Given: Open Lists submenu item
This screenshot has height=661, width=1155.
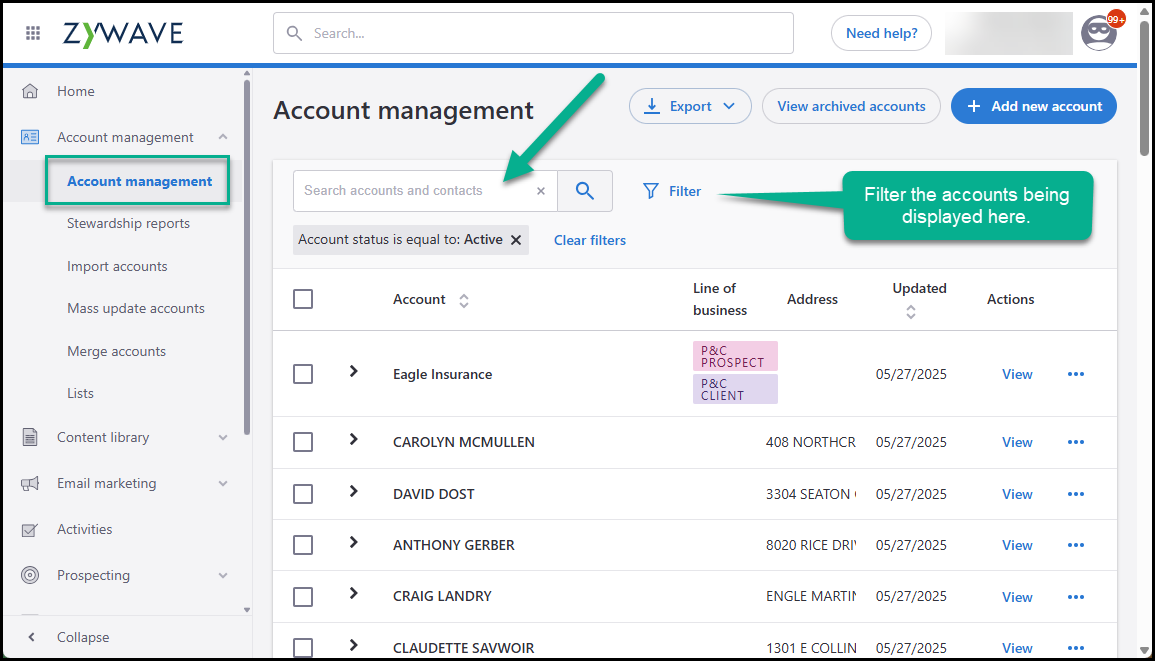Looking at the screenshot, I should [80, 394].
